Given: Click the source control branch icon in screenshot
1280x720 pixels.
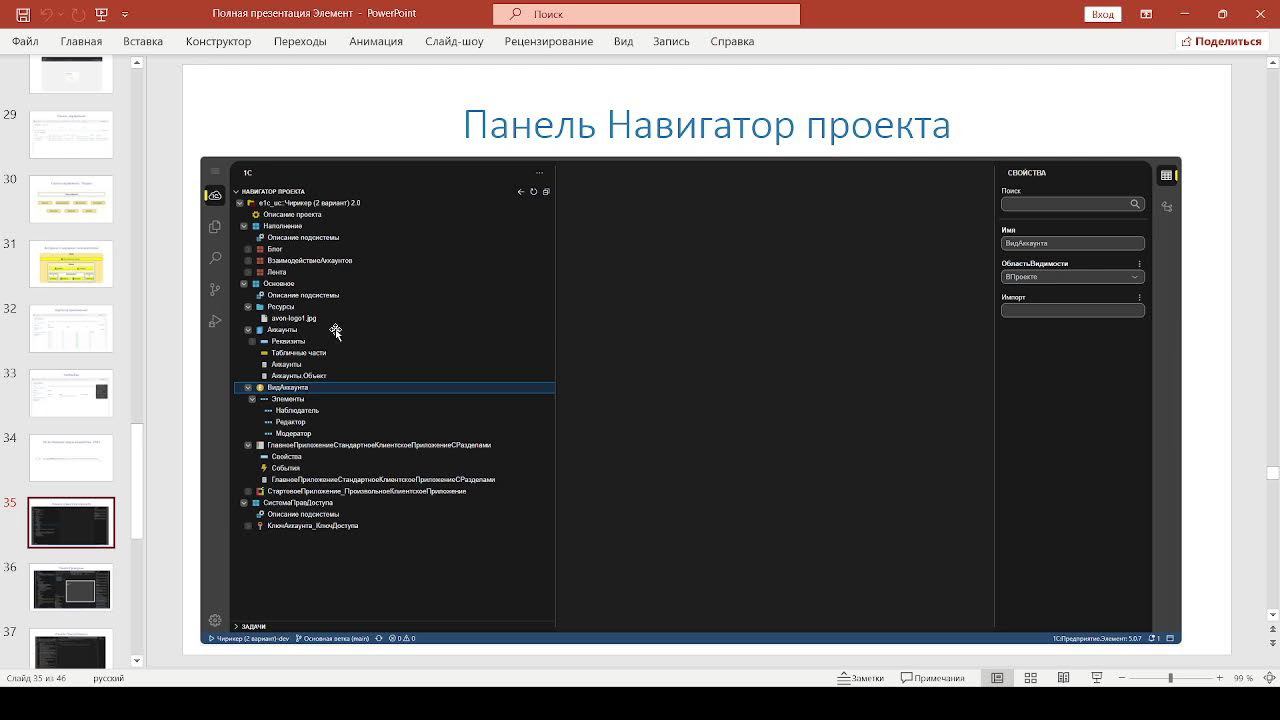Looking at the screenshot, I should pos(215,290).
